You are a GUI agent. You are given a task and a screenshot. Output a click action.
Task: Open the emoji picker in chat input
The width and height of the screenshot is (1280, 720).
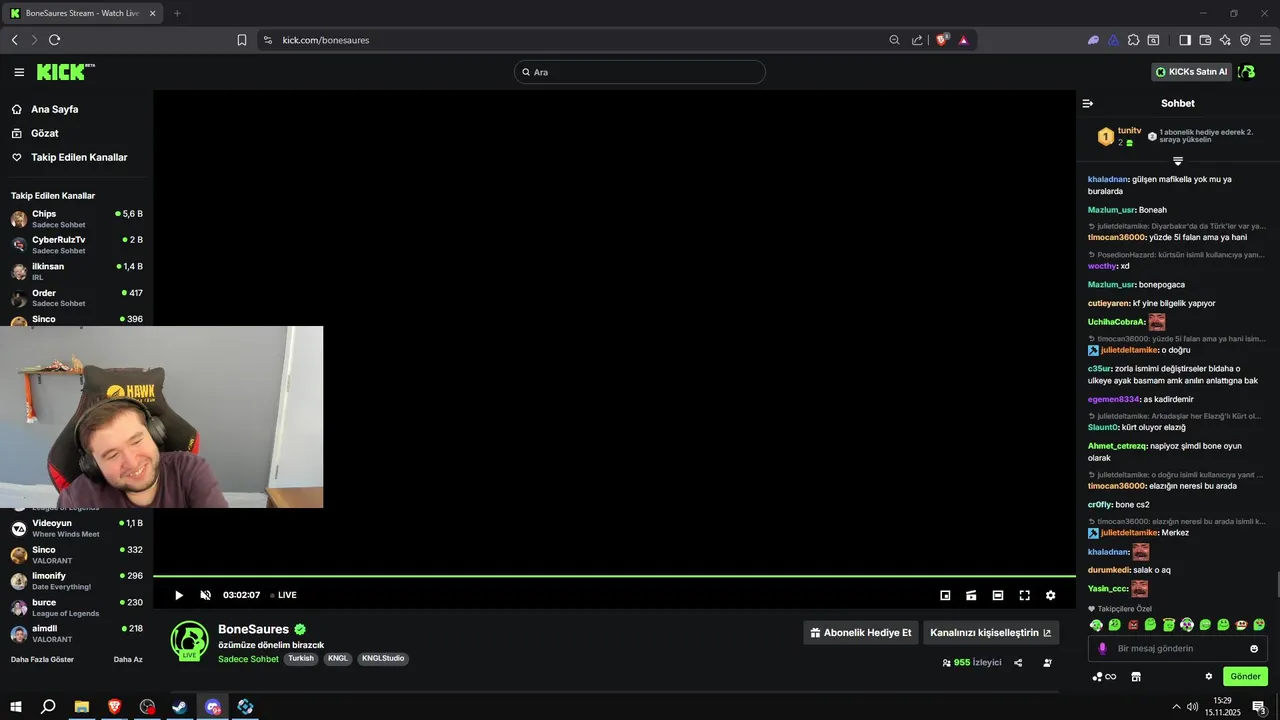coord(1254,648)
